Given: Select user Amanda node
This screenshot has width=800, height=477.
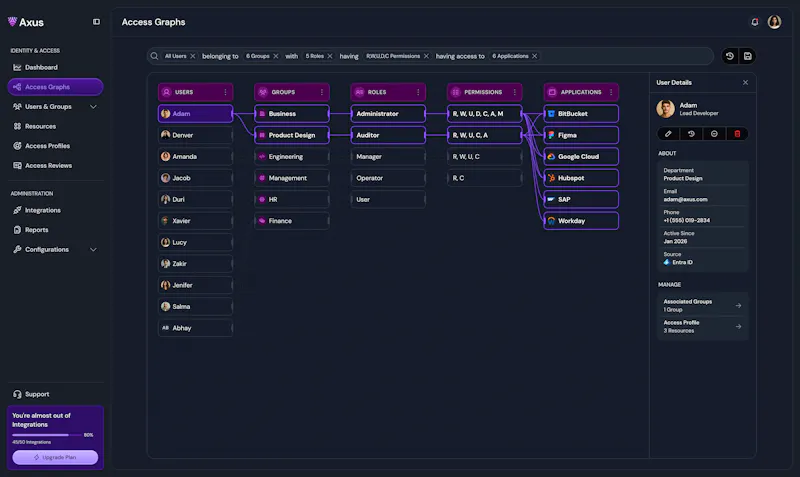Looking at the screenshot, I should click(x=195, y=157).
